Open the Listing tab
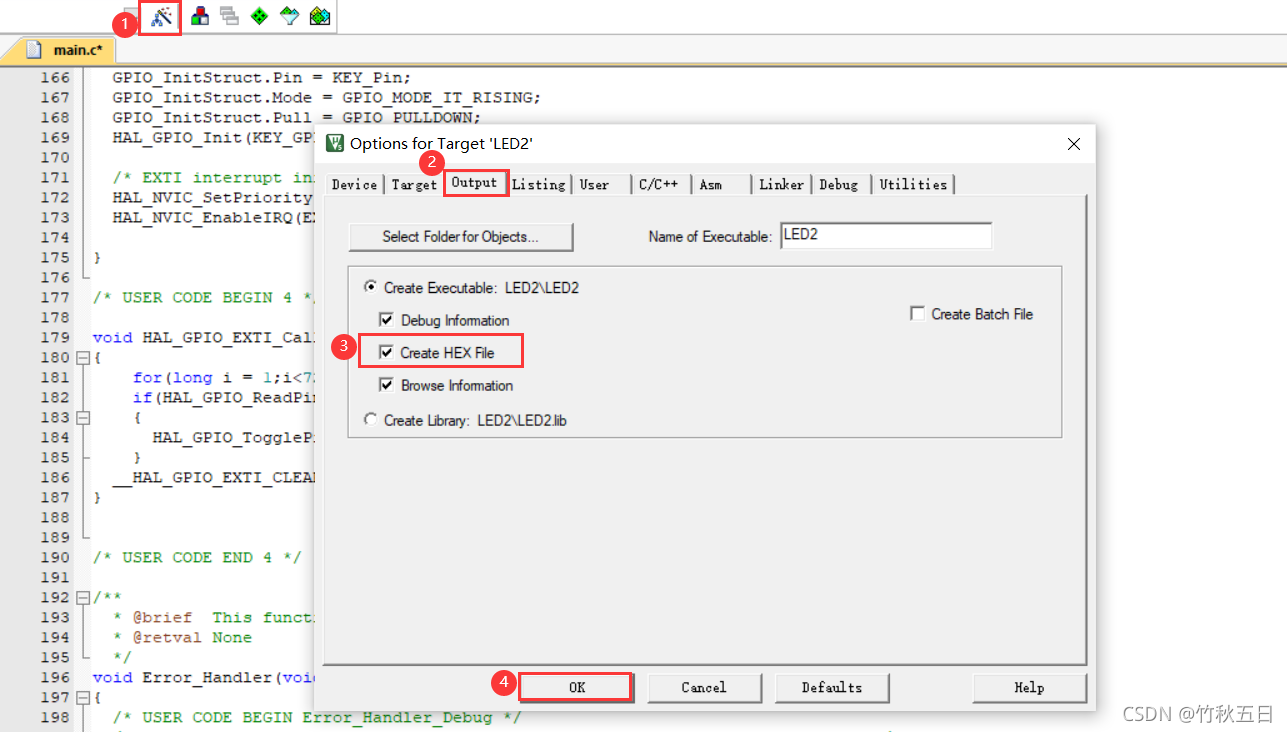This screenshot has height=732, width=1287. point(539,185)
